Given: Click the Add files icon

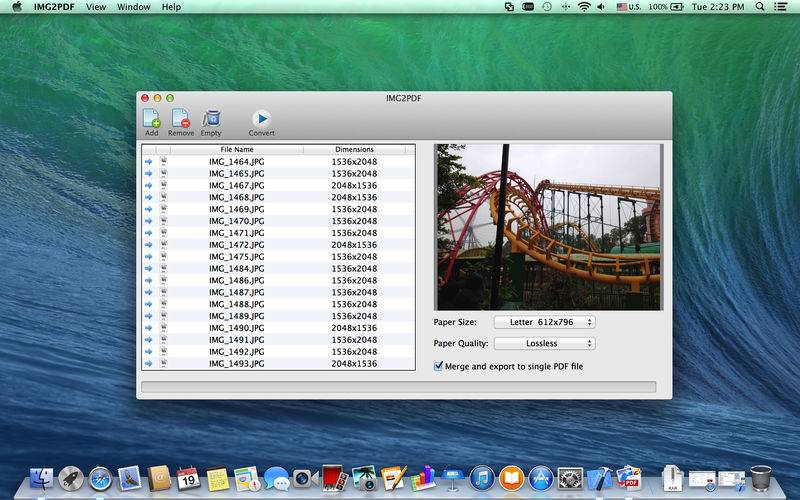Looking at the screenshot, I should point(151,120).
